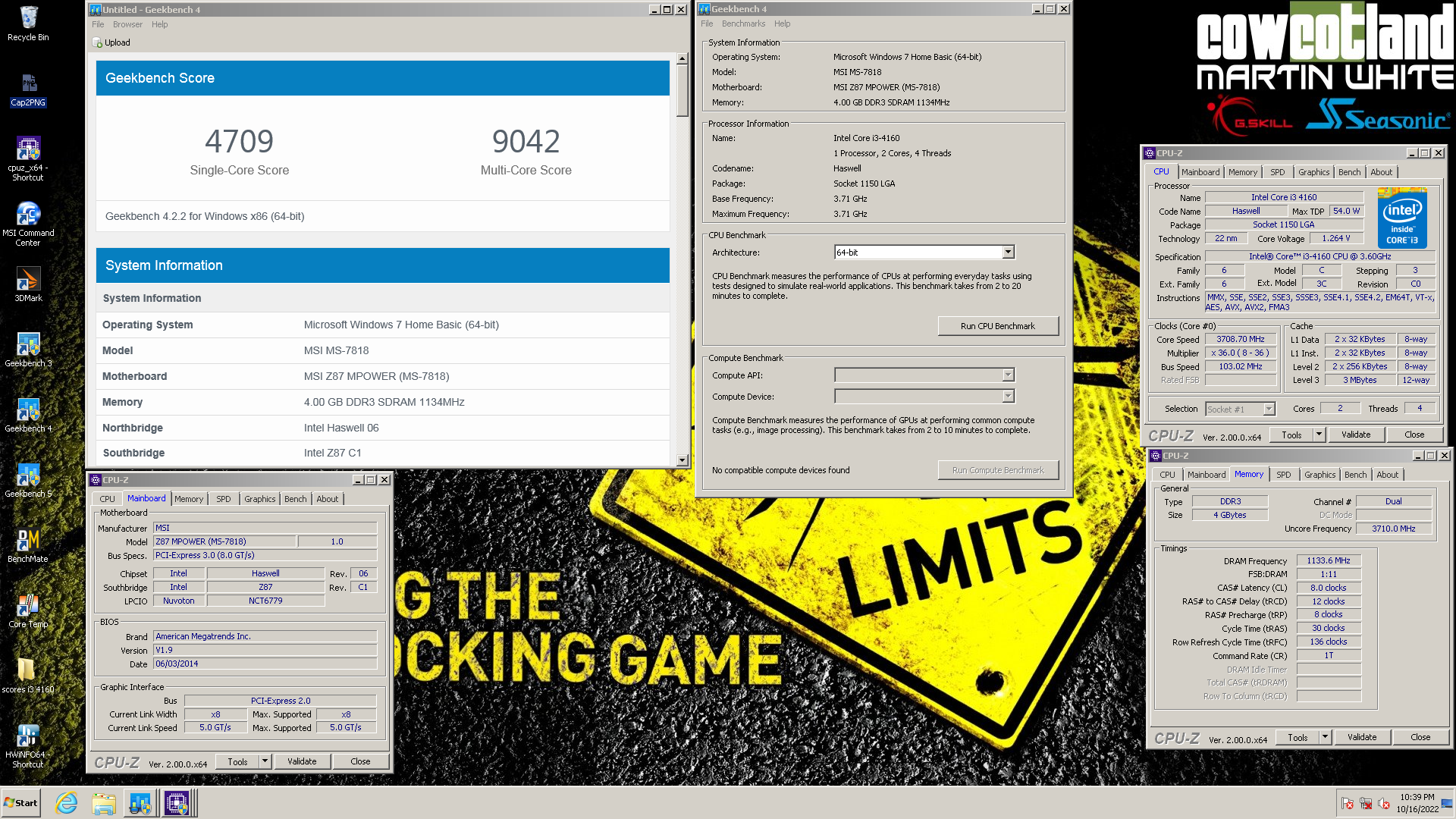Open the scores i3 4160 folder

[x=28, y=676]
